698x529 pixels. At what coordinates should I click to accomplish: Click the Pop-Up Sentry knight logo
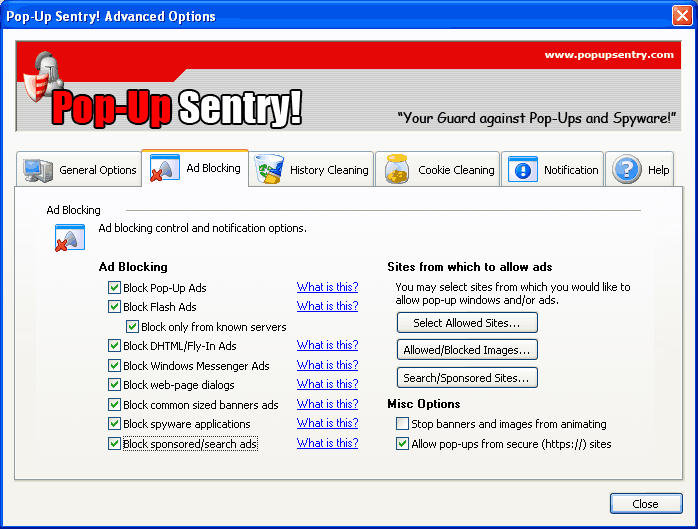tap(43, 77)
